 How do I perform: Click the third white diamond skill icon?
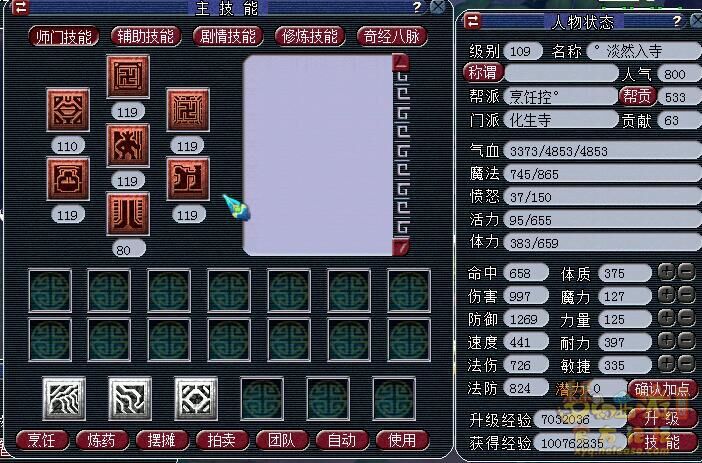pyautogui.click(x=196, y=399)
